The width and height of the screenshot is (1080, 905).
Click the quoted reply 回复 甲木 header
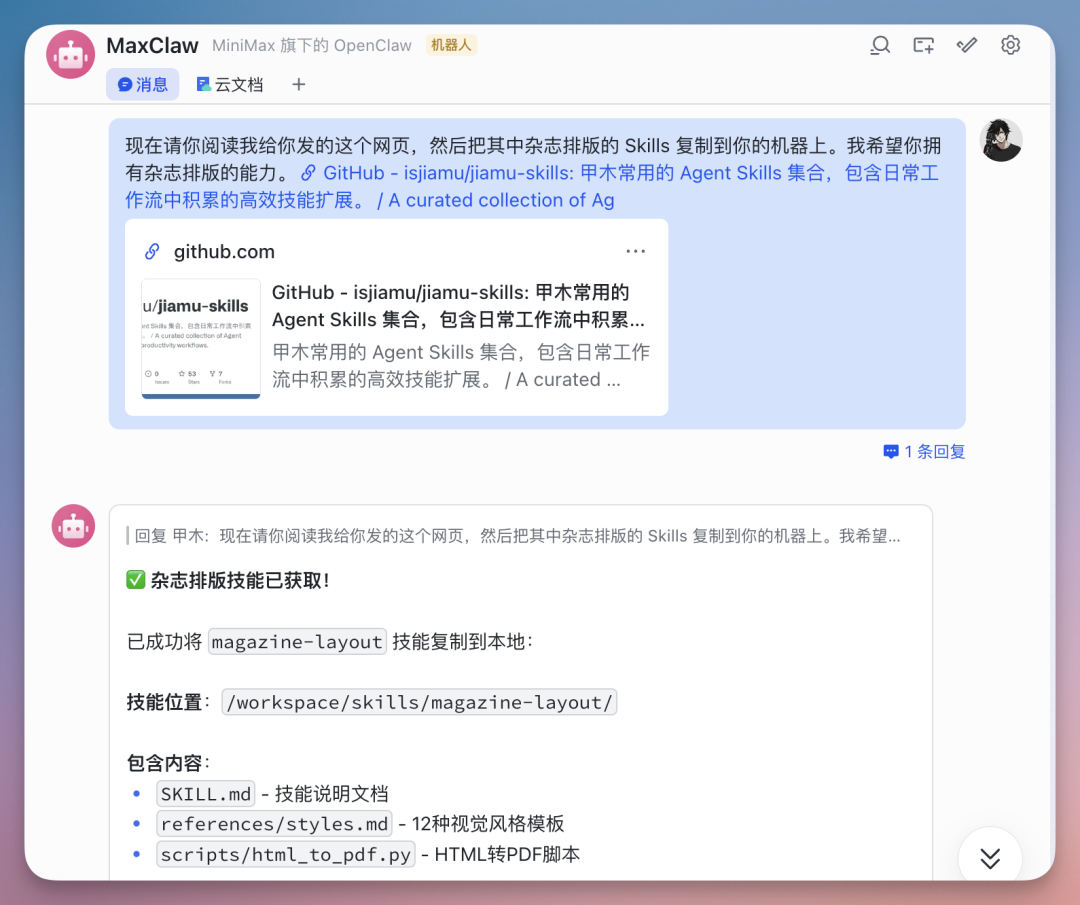pos(400,535)
